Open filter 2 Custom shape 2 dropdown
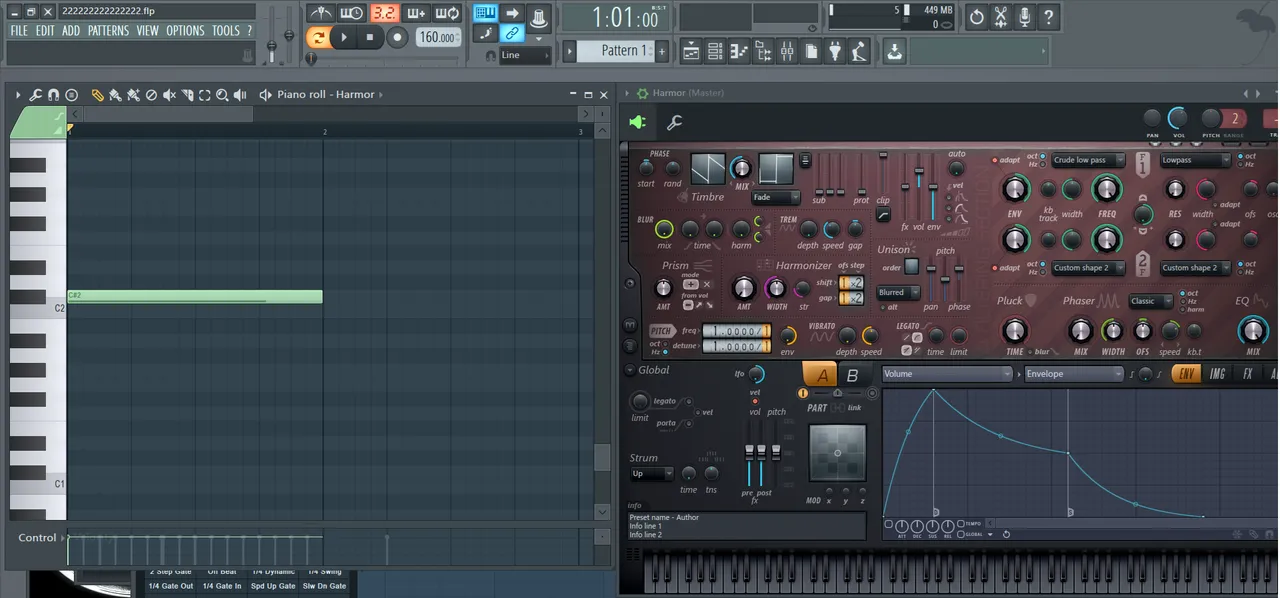 point(1088,268)
